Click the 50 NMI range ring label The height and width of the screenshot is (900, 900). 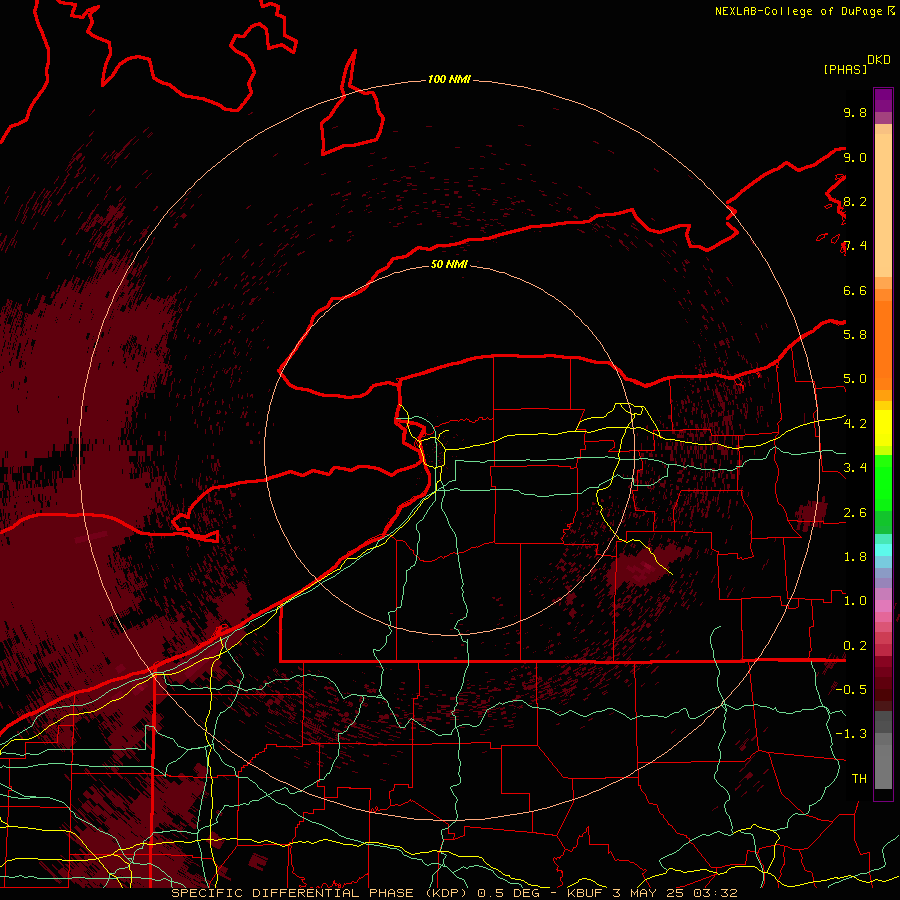click(449, 264)
